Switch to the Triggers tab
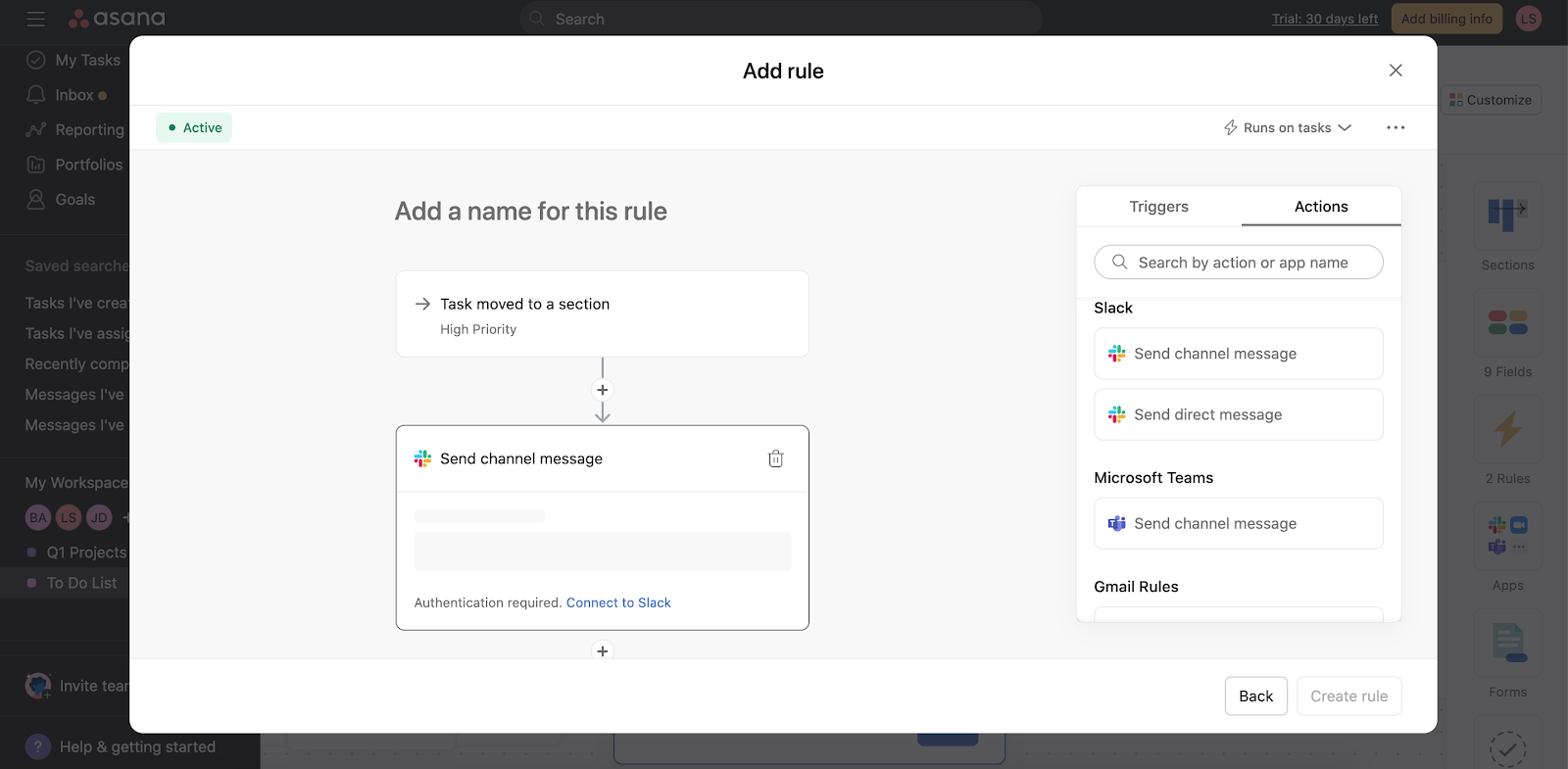The image size is (1568, 769). (x=1158, y=207)
